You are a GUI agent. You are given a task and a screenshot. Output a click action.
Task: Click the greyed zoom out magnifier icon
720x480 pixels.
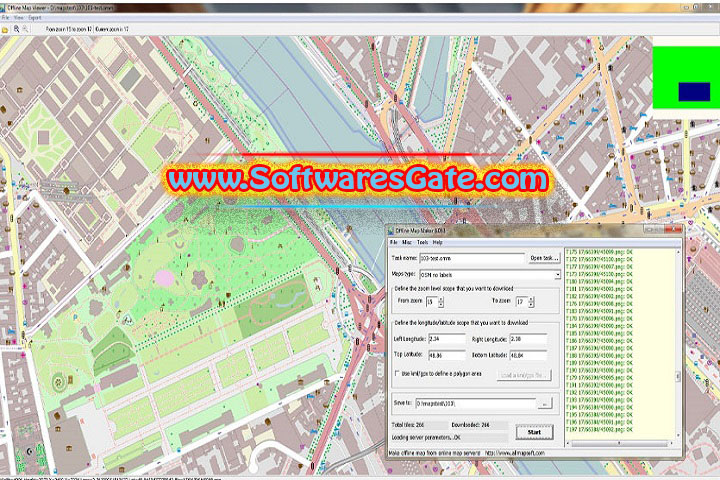25,29
